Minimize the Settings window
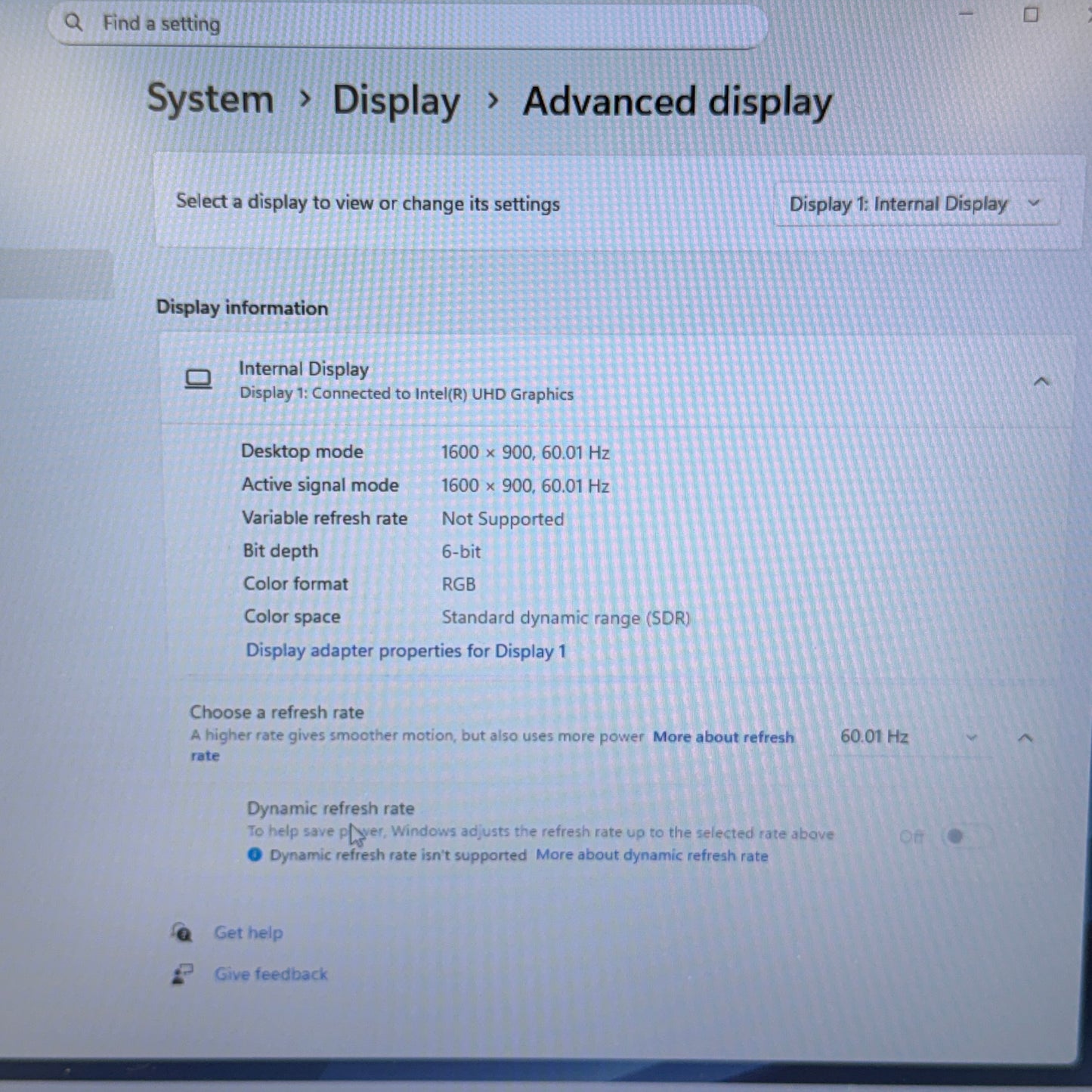Image resolution: width=1092 pixels, height=1092 pixels. coord(965,14)
